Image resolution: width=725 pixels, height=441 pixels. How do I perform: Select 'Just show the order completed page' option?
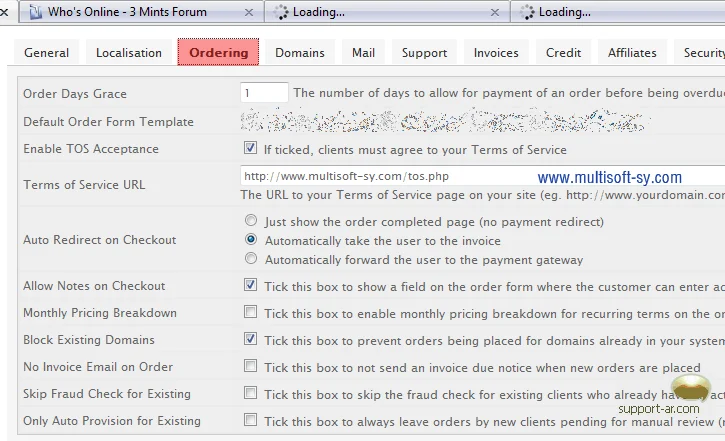251,221
